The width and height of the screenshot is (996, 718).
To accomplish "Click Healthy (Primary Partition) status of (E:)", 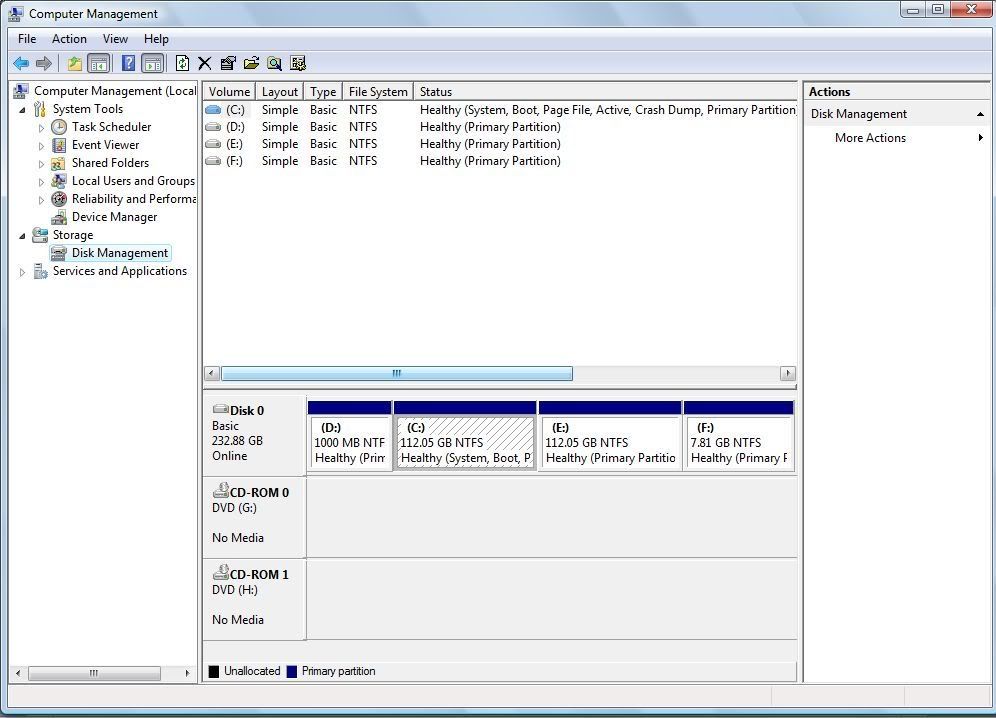I will pyautogui.click(x=490, y=144).
